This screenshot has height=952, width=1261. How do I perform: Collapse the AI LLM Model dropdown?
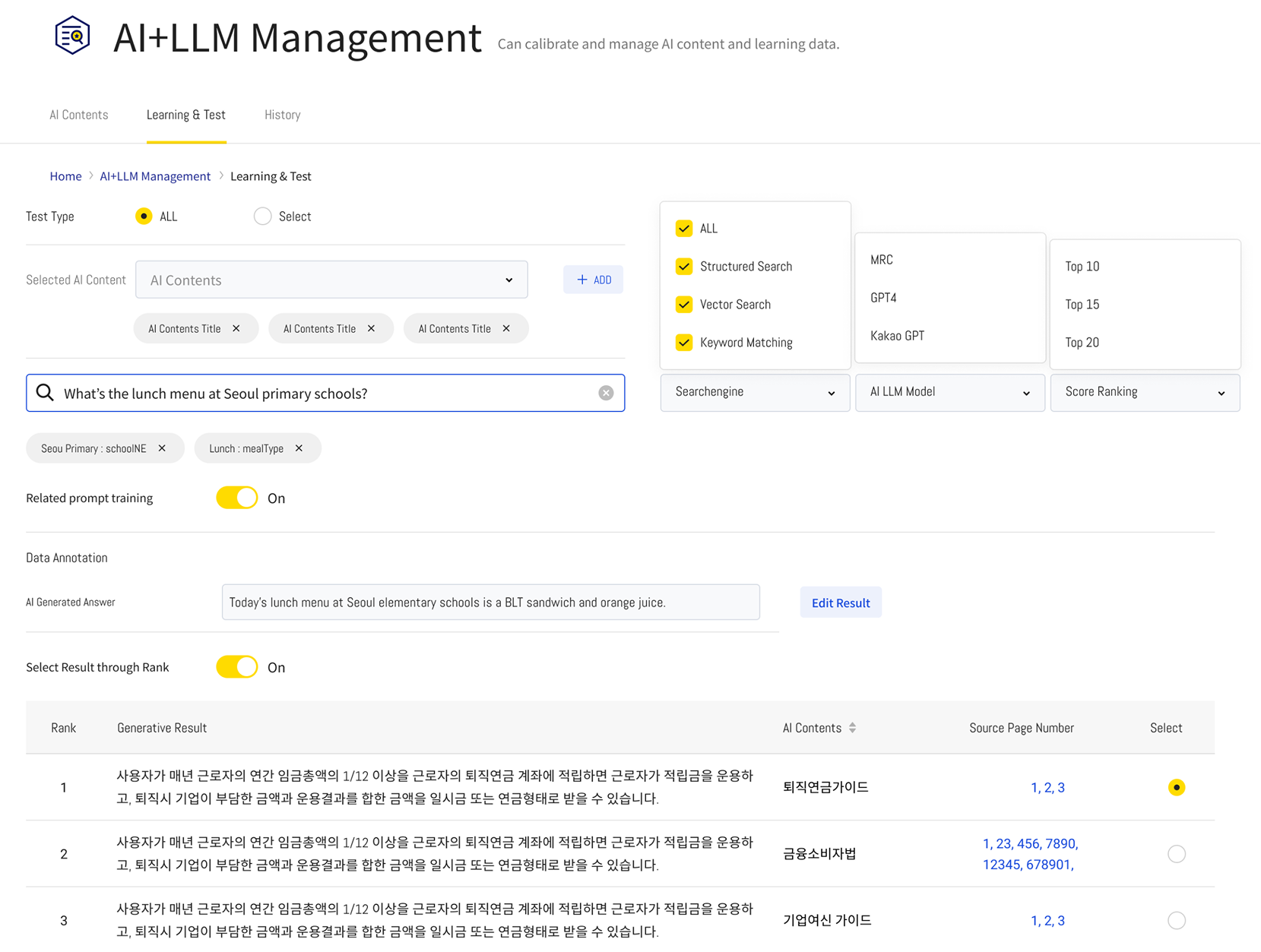950,392
